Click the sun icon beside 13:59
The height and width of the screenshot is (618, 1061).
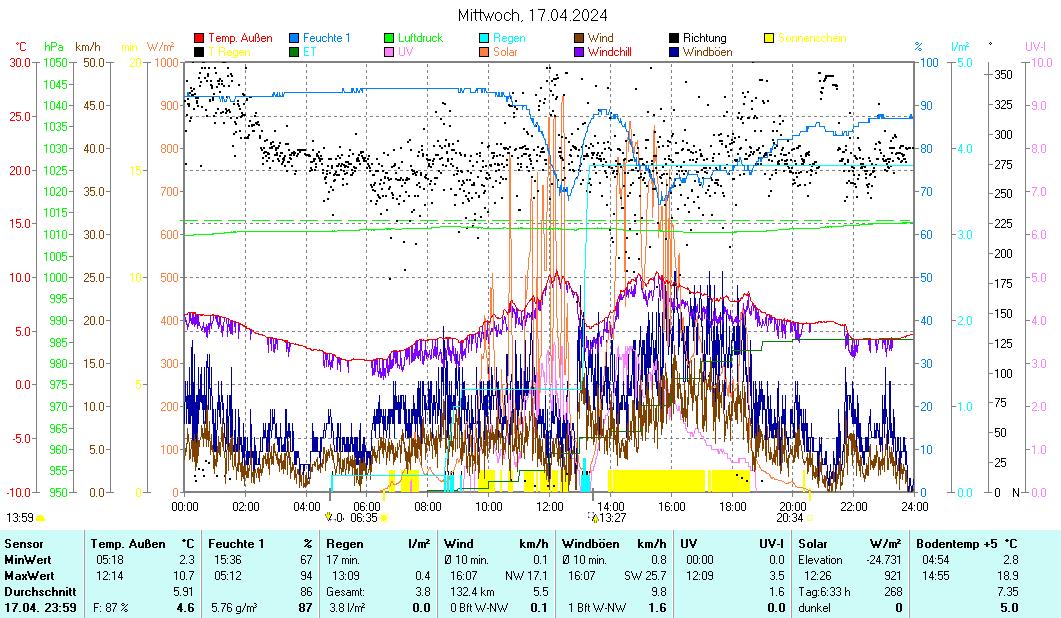pyautogui.click(x=41, y=518)
